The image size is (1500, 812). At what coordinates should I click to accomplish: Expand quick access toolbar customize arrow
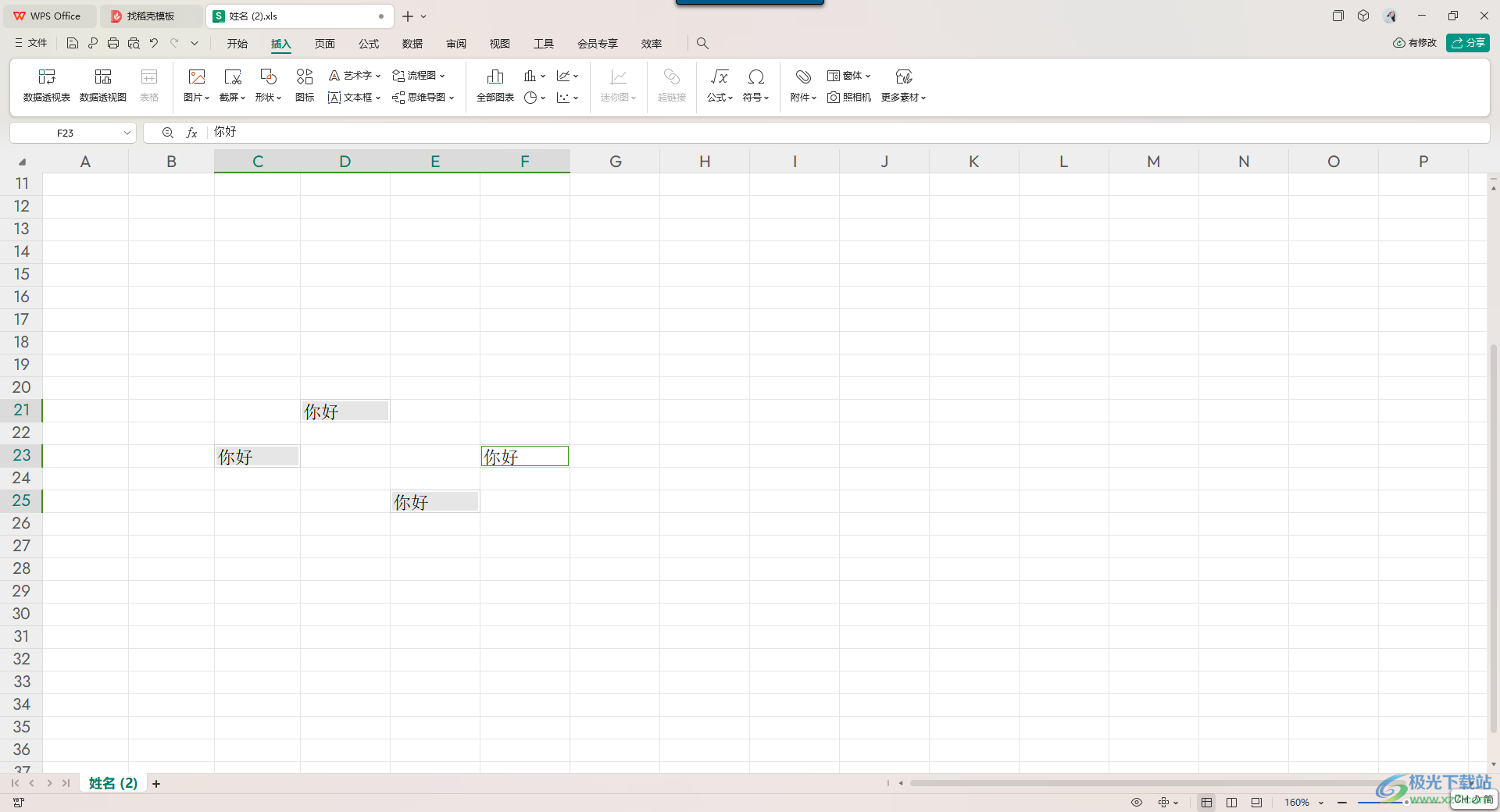click(x=195, y=43)
